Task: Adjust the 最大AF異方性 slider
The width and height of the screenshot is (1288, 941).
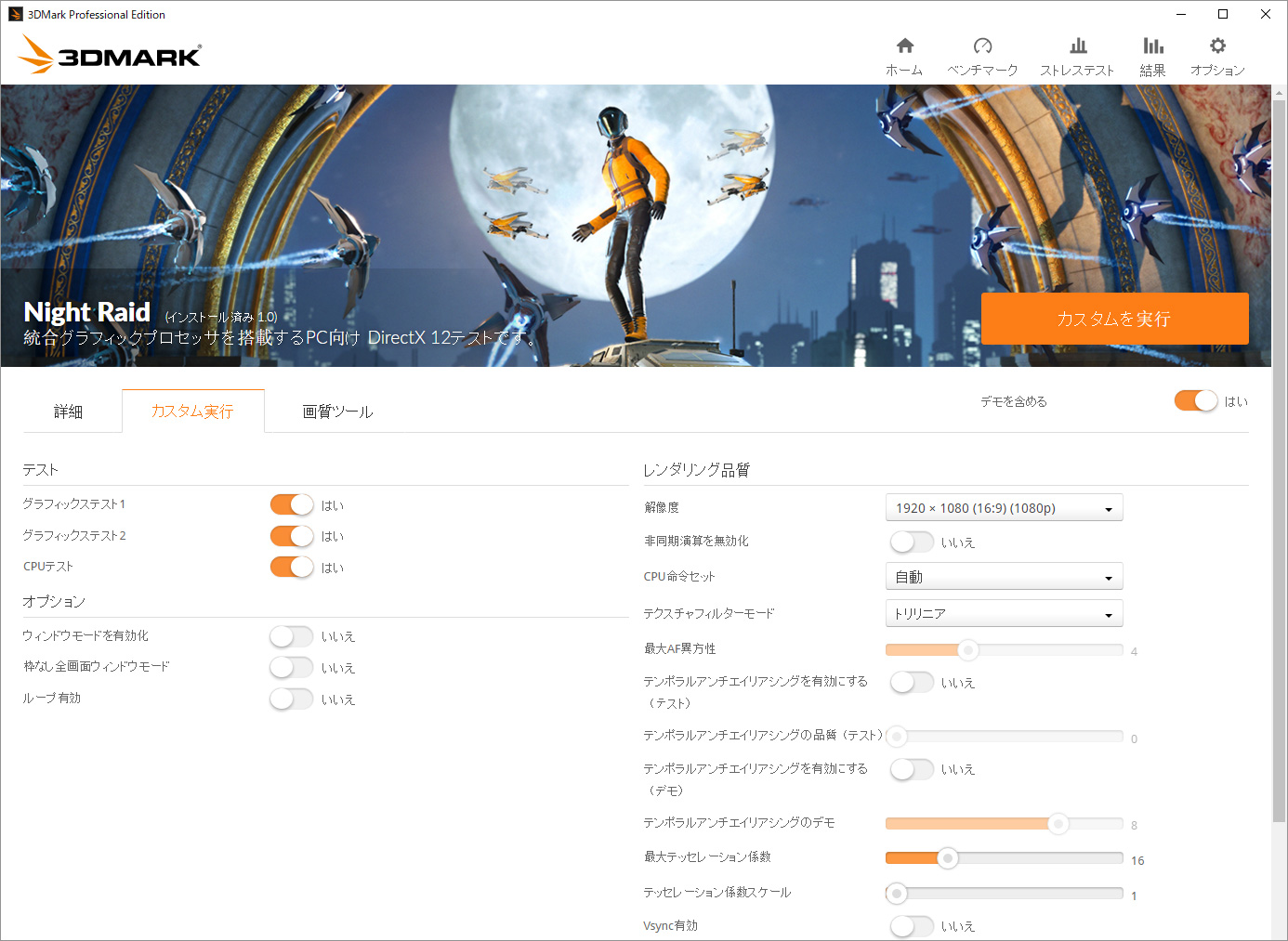Action: click(1004, 649)
